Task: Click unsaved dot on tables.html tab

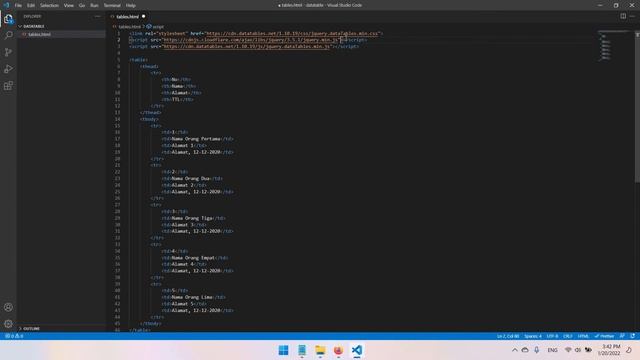Action: [144, 16]
